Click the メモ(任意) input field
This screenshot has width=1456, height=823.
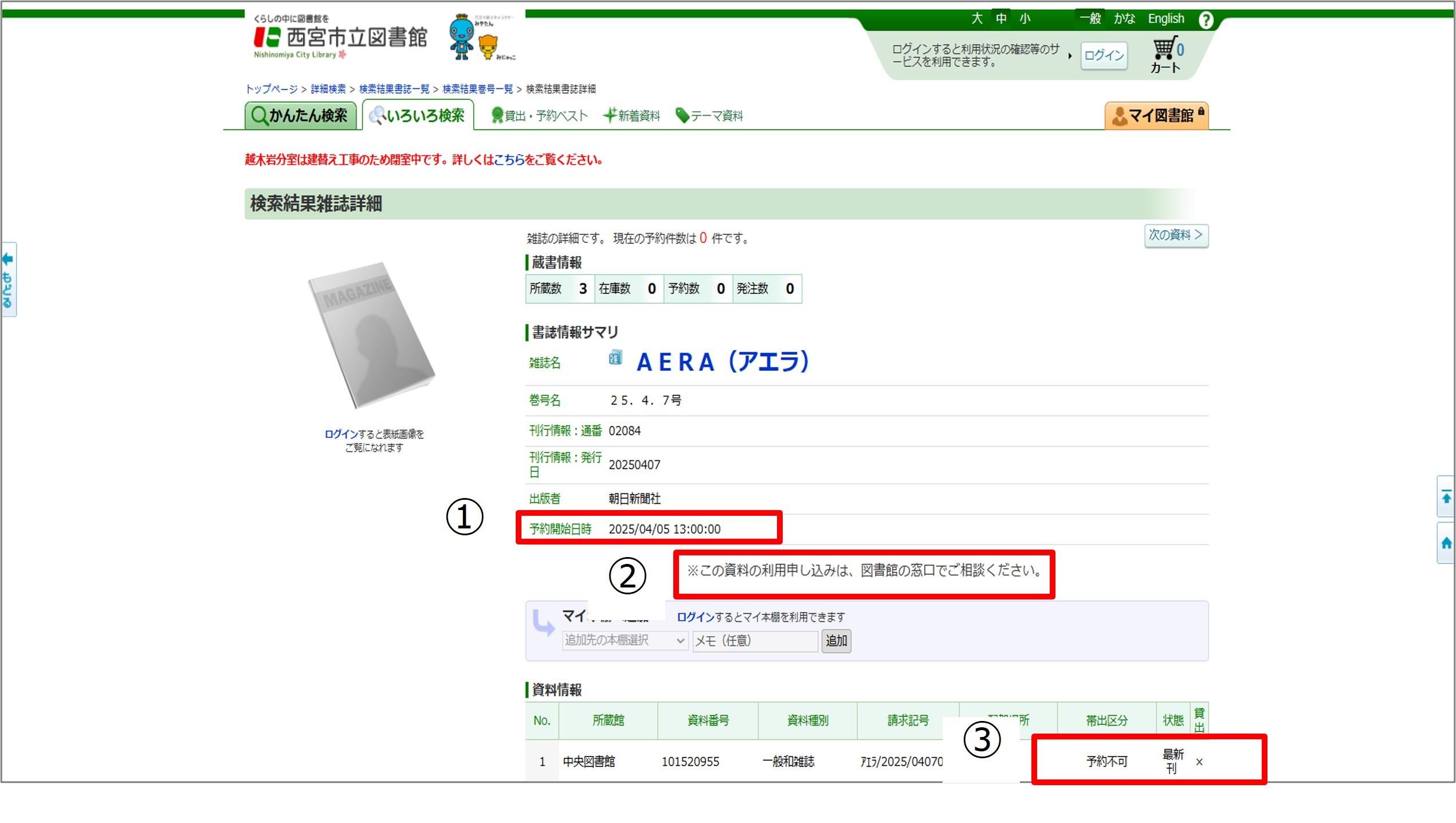pos(755,640)
